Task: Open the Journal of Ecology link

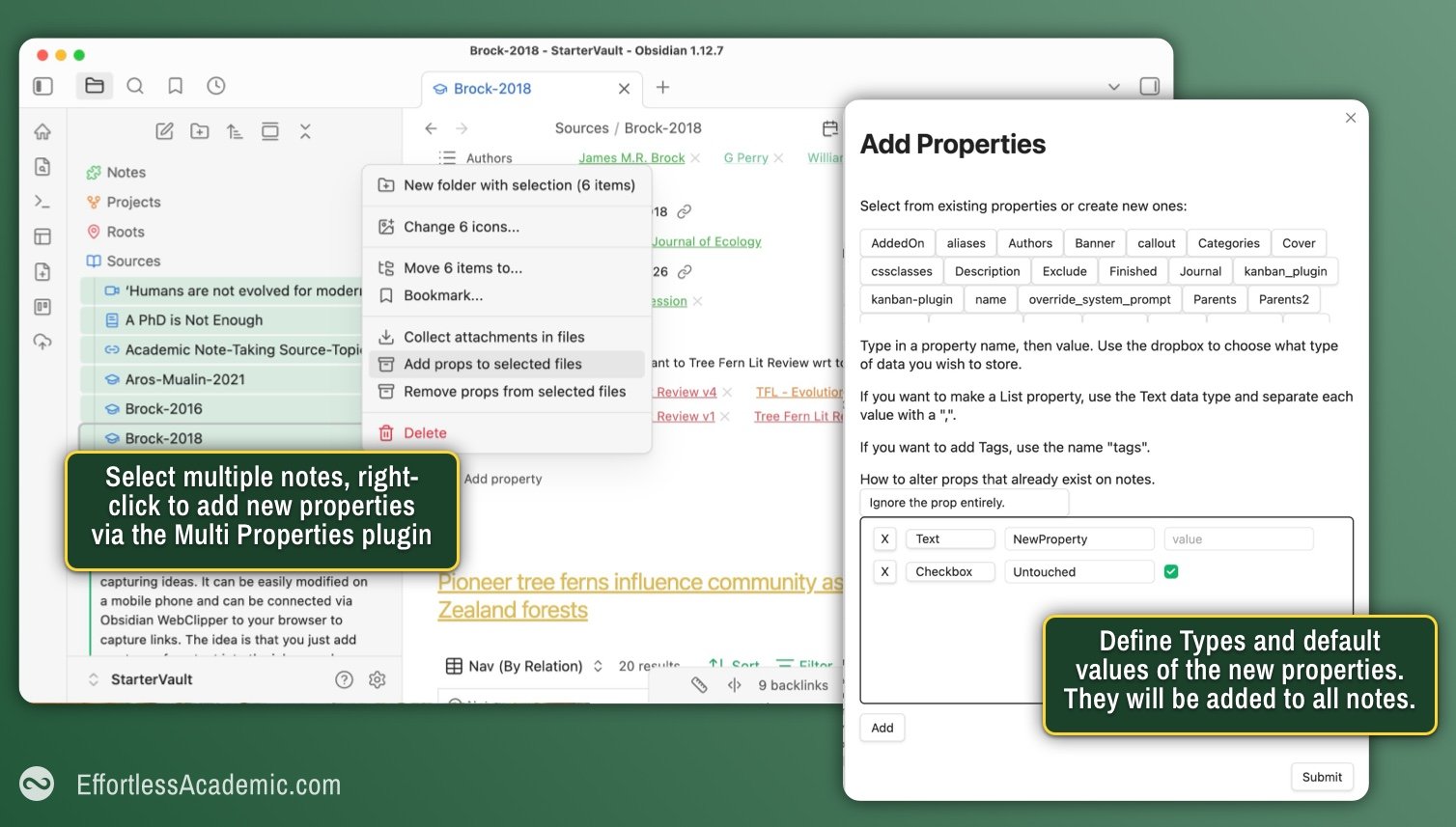Action: 707,241
